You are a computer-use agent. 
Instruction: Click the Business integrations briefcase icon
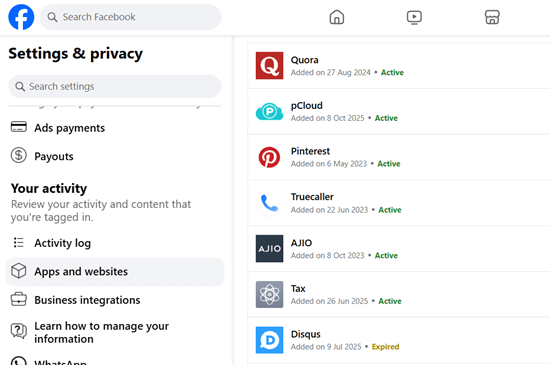point(19,299)
